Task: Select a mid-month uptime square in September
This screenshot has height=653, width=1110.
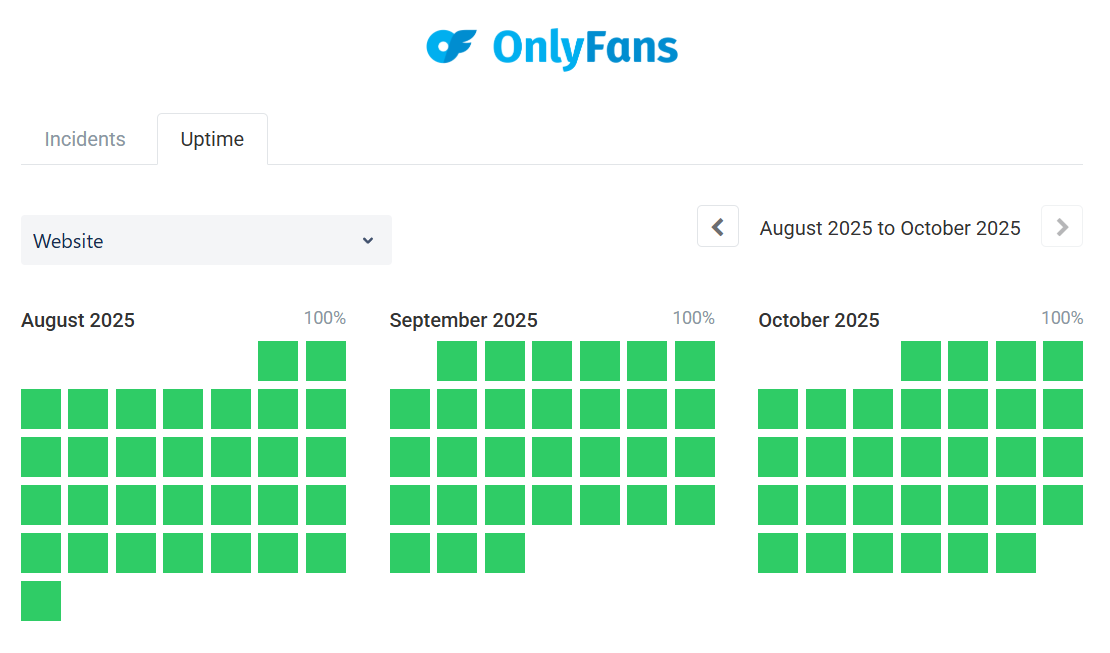Action: point(552,457)
